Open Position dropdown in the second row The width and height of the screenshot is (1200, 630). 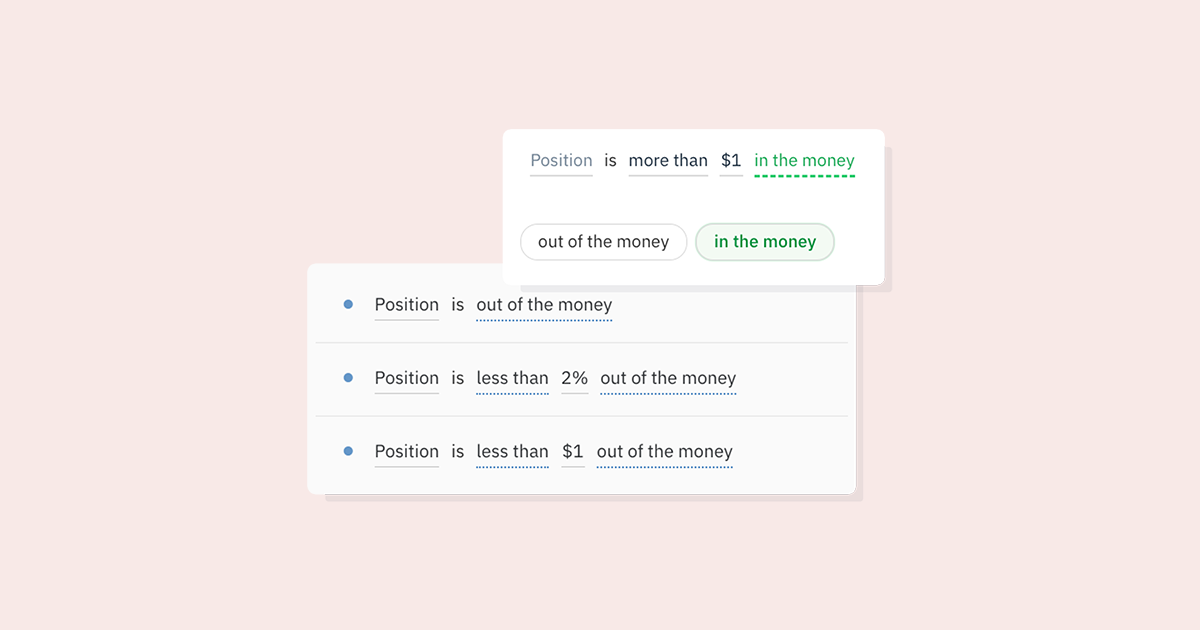[x=406, y=378]
